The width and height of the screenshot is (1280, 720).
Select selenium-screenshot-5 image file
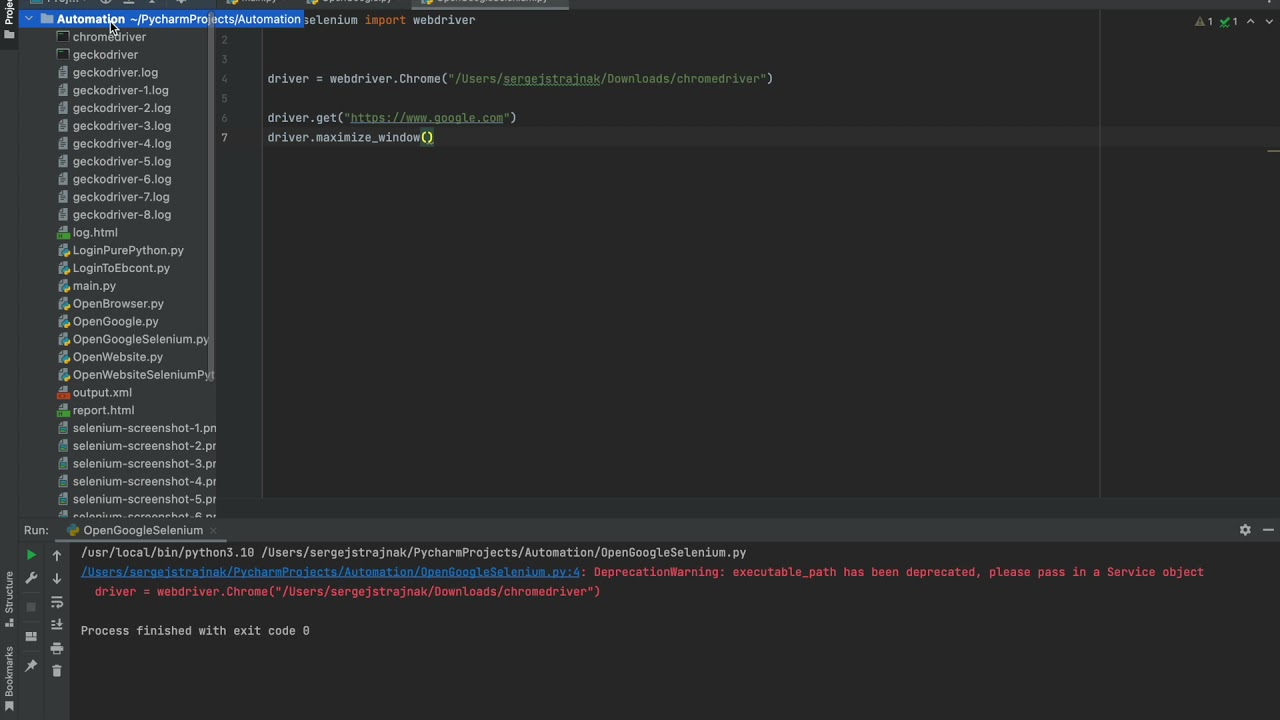[144, 500]
